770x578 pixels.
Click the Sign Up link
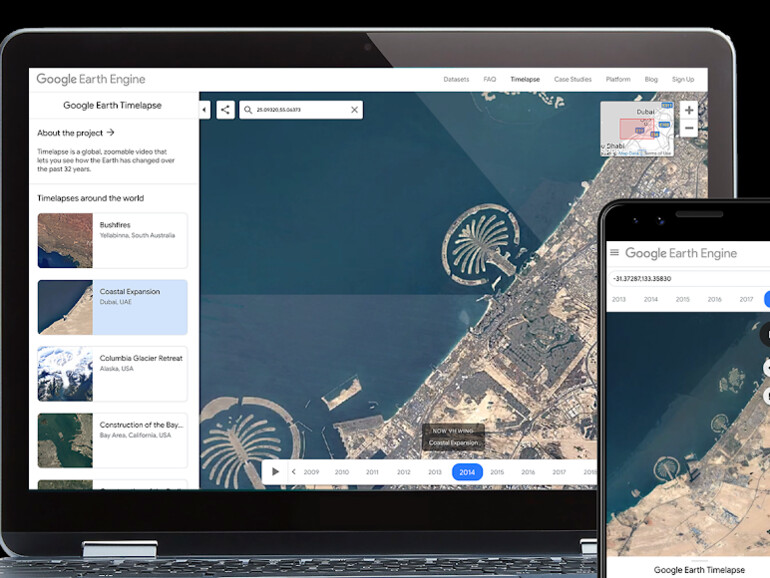pos(683,79)
